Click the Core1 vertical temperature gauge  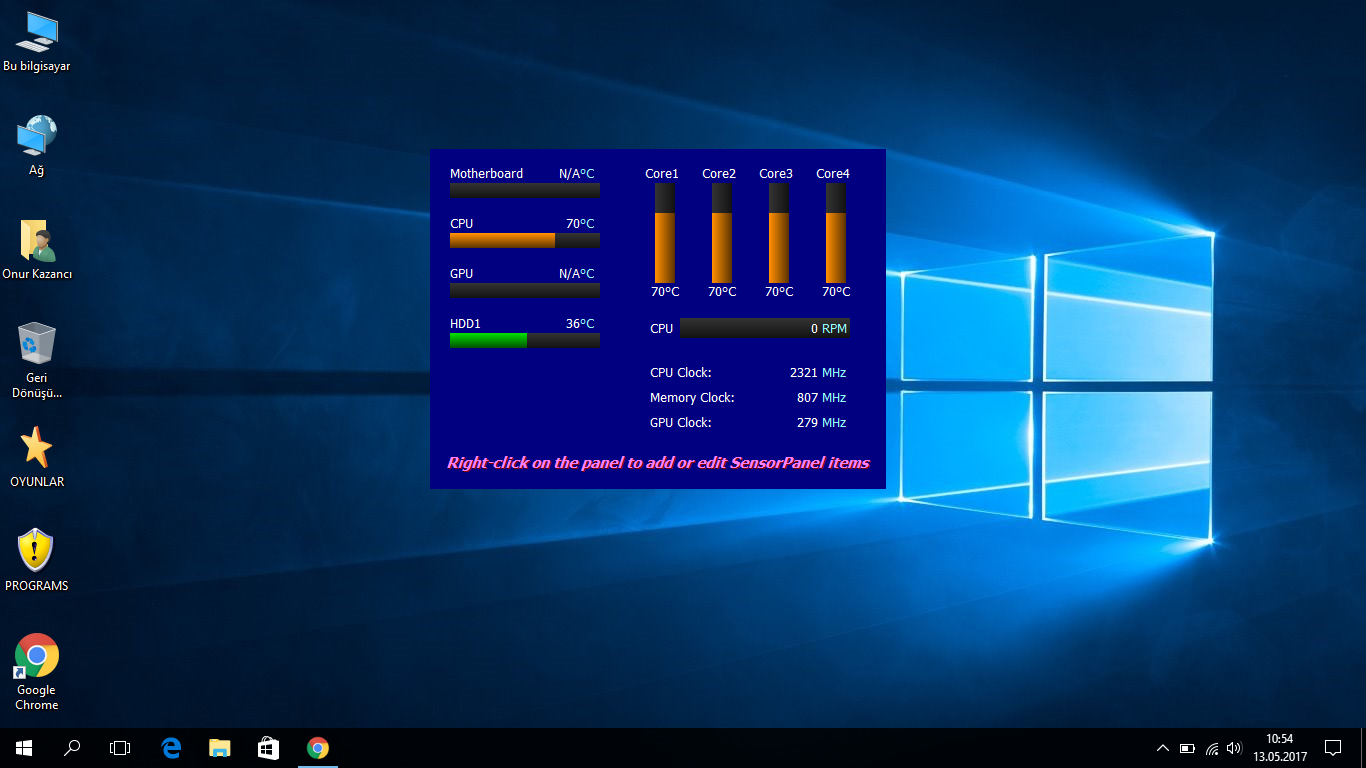point(665,233)
